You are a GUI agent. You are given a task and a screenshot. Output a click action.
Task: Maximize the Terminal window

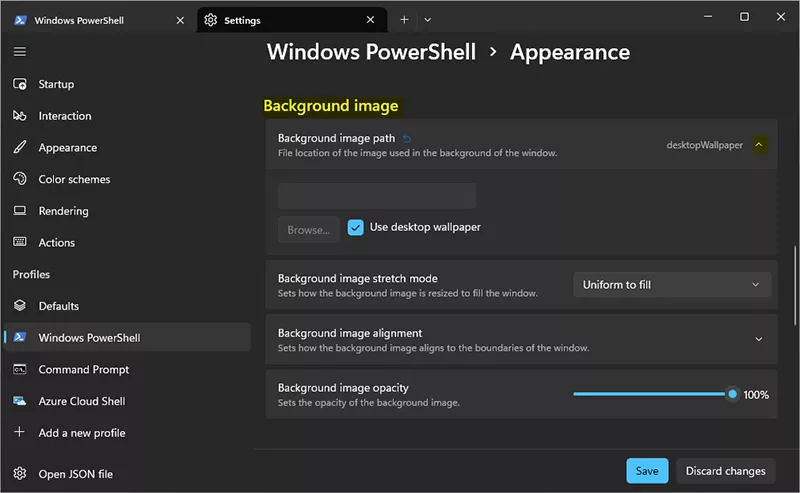pyautogui.click(x=744, y=17)
